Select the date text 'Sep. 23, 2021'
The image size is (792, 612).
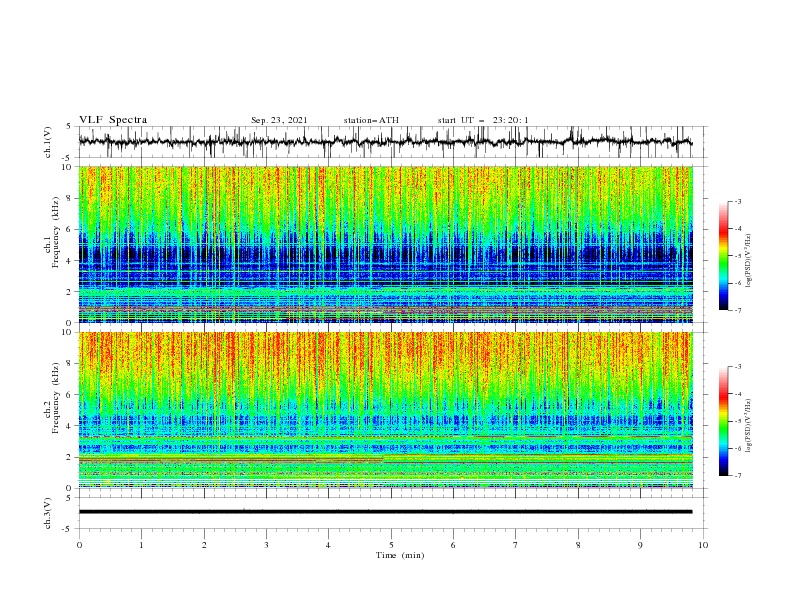click(x=279, y=120)
